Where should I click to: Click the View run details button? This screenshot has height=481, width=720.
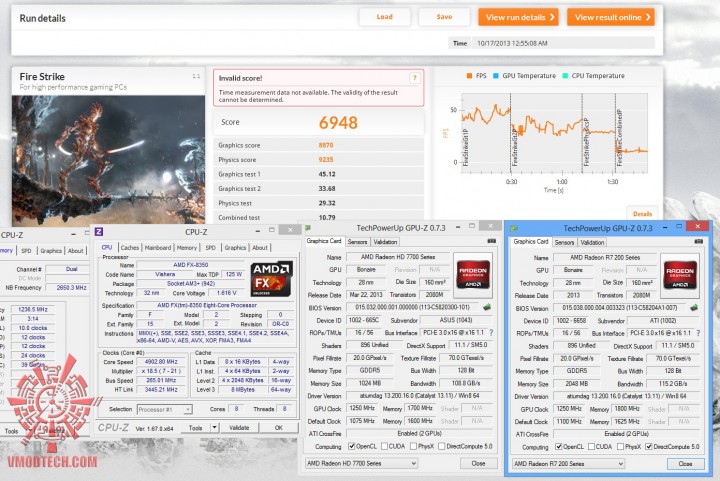[518, 17]
